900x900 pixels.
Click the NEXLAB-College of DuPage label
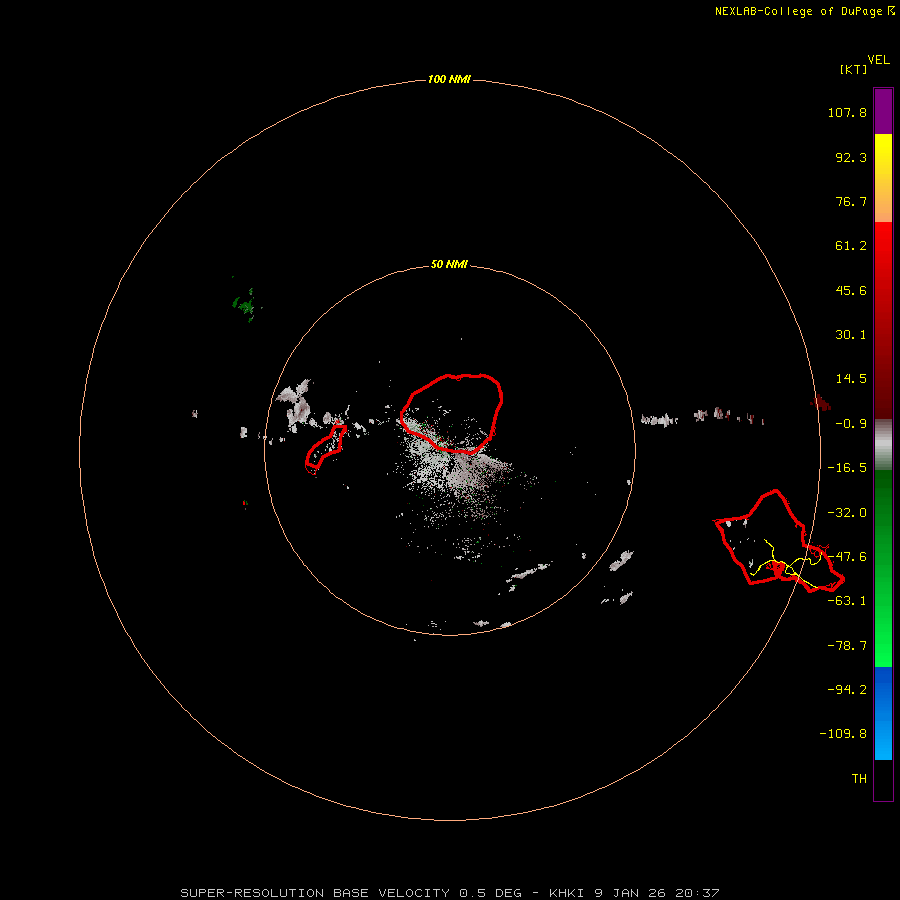[x=804, y=11]
